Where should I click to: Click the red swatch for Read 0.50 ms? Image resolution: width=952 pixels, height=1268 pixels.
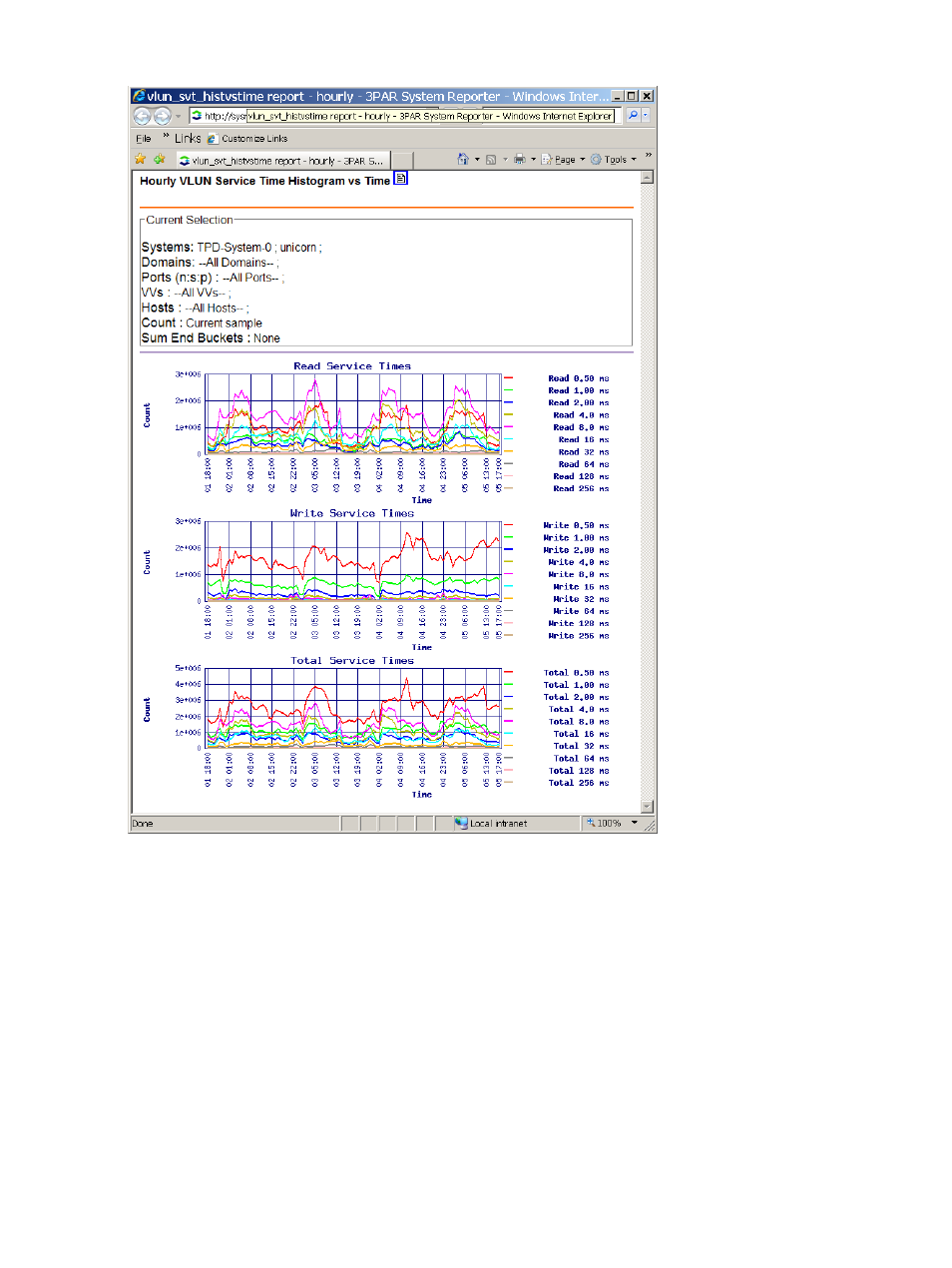pos(509,378)
